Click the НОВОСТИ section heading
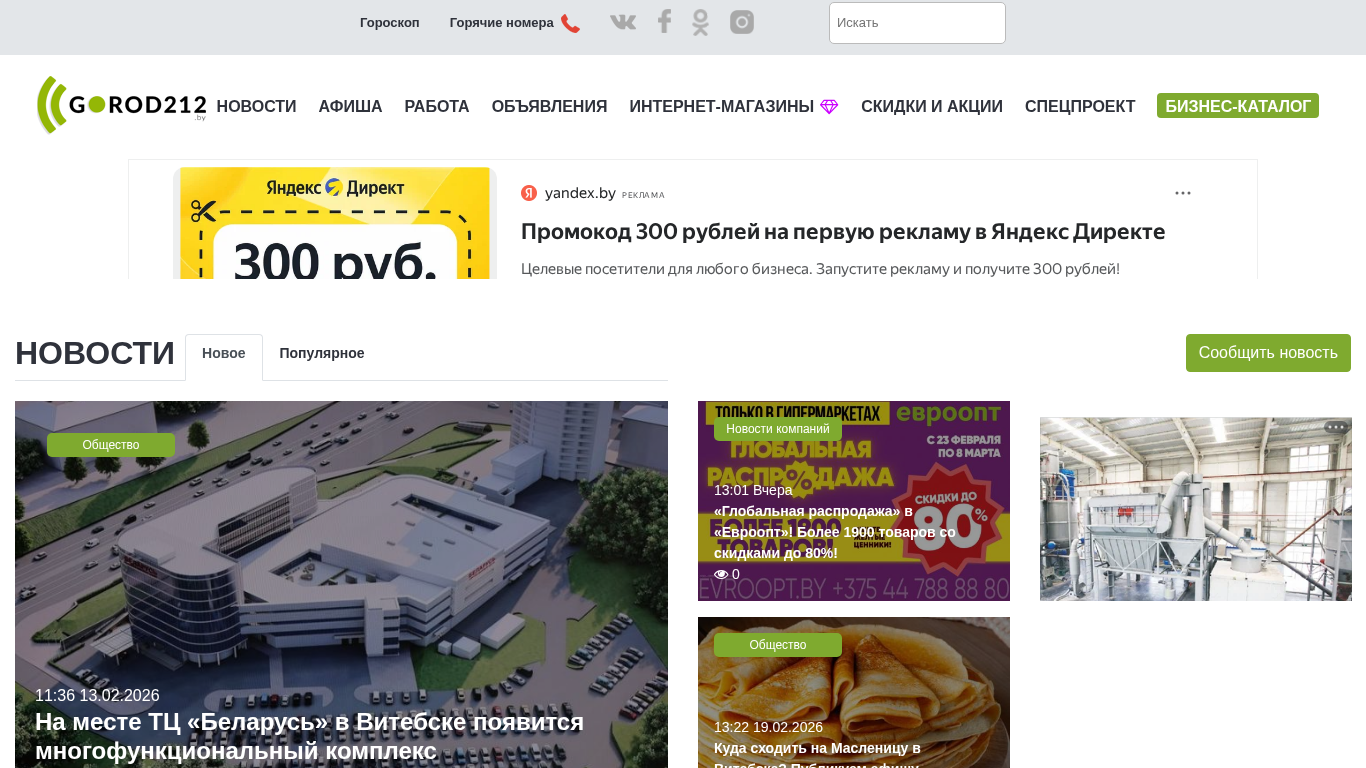The width and height of the screenshot is (1366, 768). pos(95,354)
